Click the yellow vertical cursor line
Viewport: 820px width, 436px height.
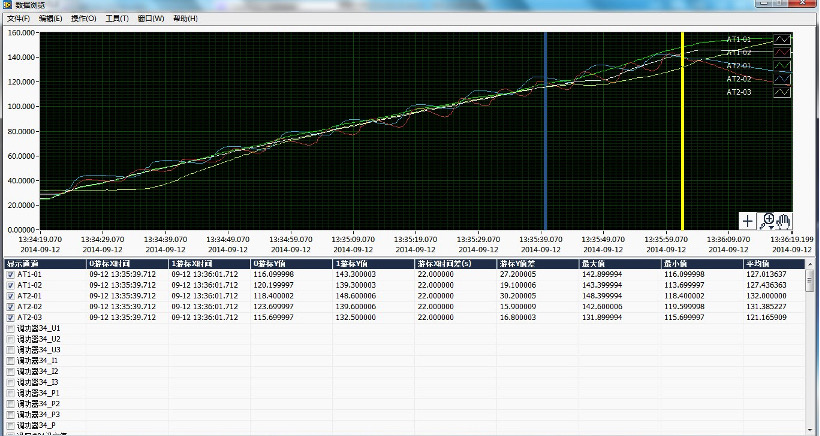(682, 130)
